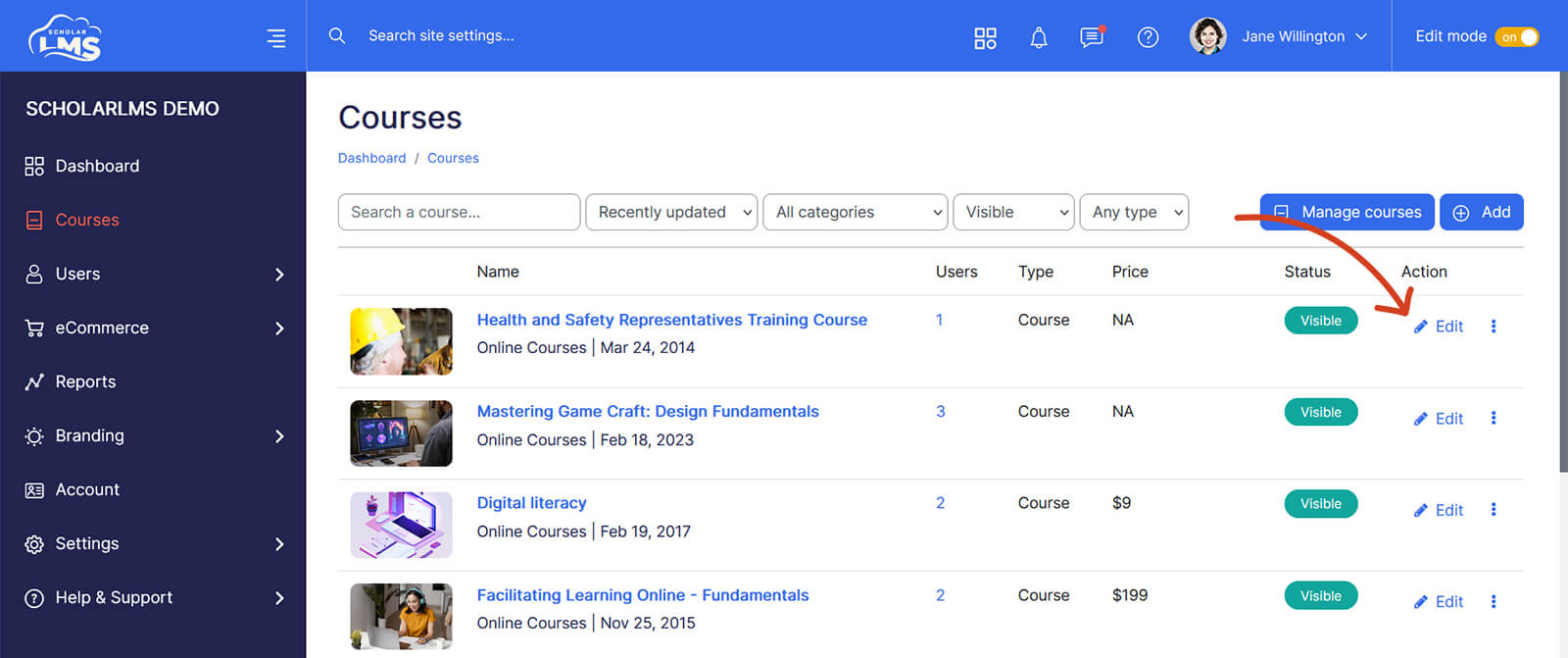1568x658 pixels.
Task: Click the help question mark icon
Action: (x=1148, y=37)
